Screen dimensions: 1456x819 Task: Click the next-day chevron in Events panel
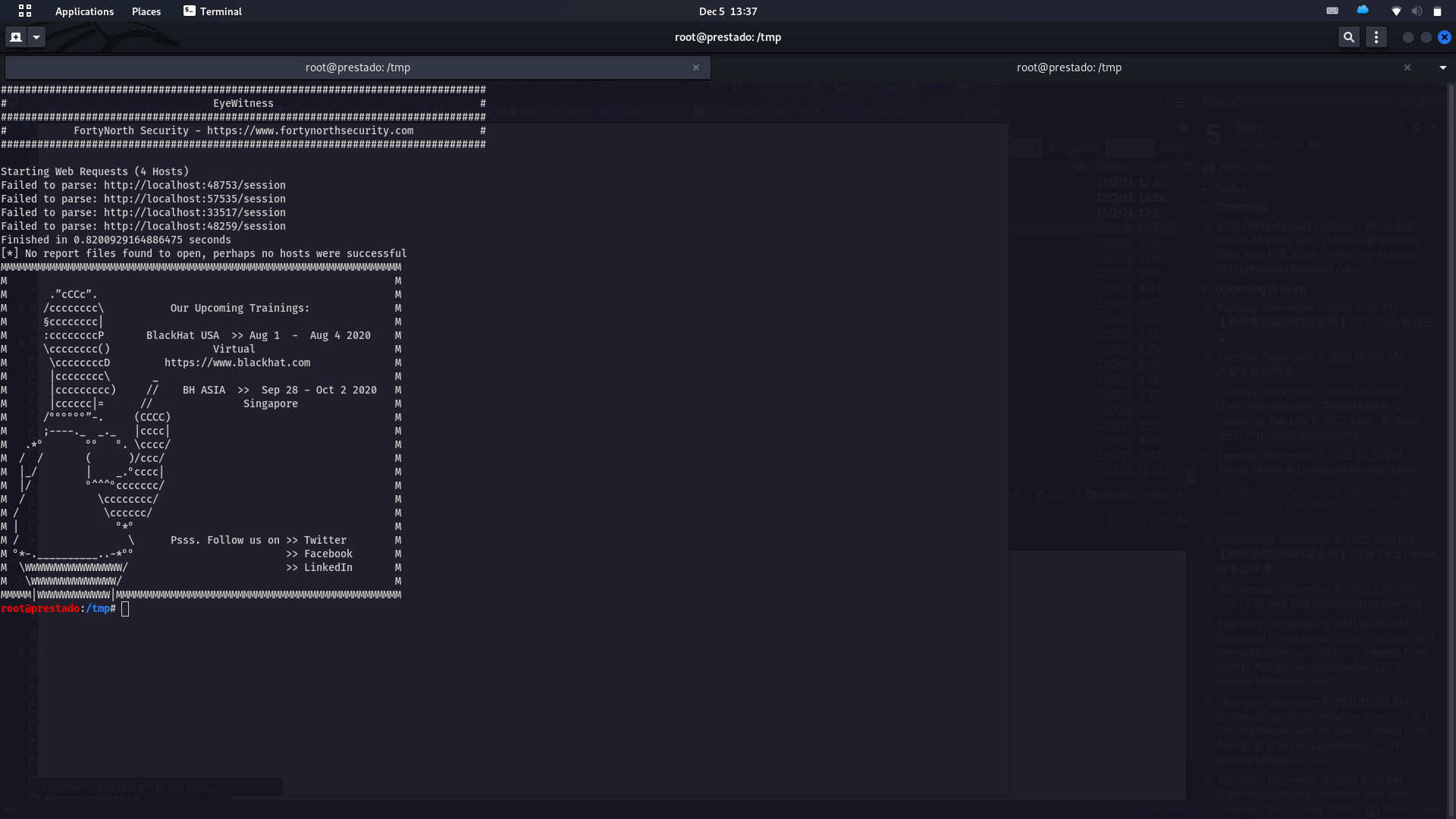tap(1423, 102)
